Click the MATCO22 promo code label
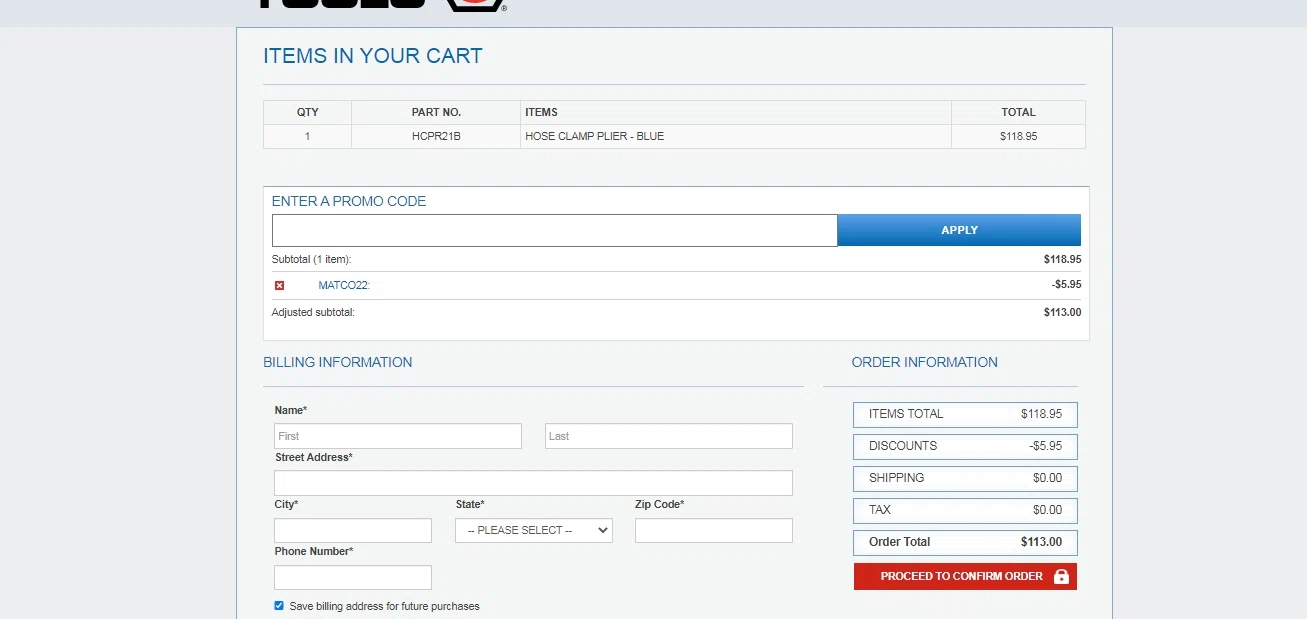Viewport: 1307px width, 619px height. click(x=344, y=285)
